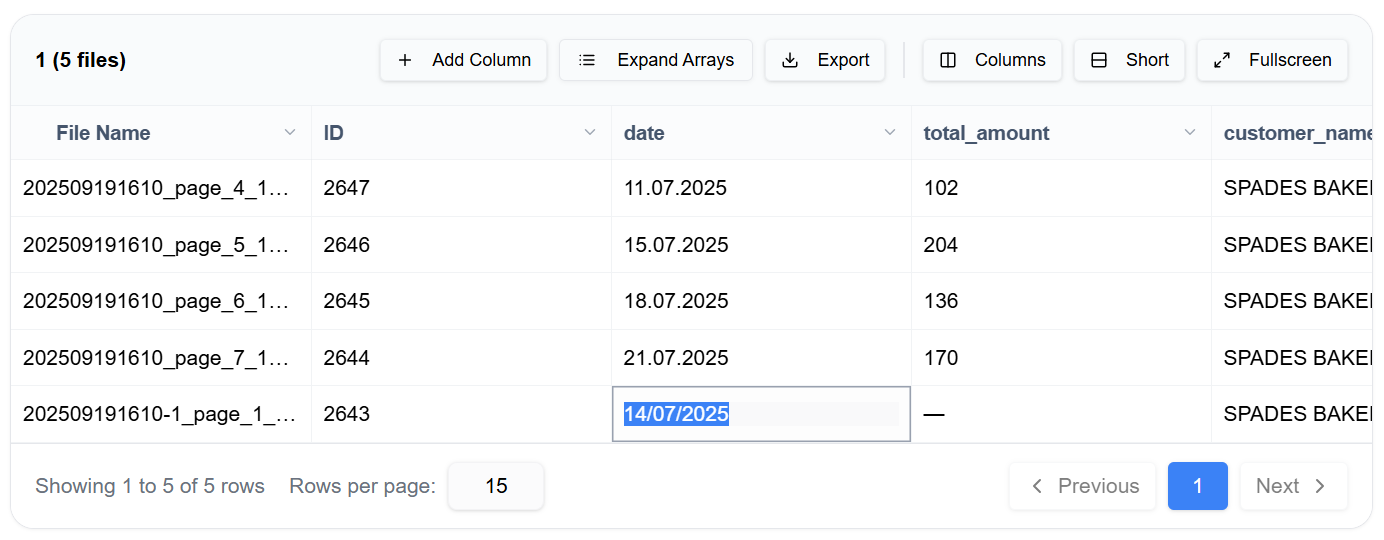Click the Short row-height icon

1099,60
